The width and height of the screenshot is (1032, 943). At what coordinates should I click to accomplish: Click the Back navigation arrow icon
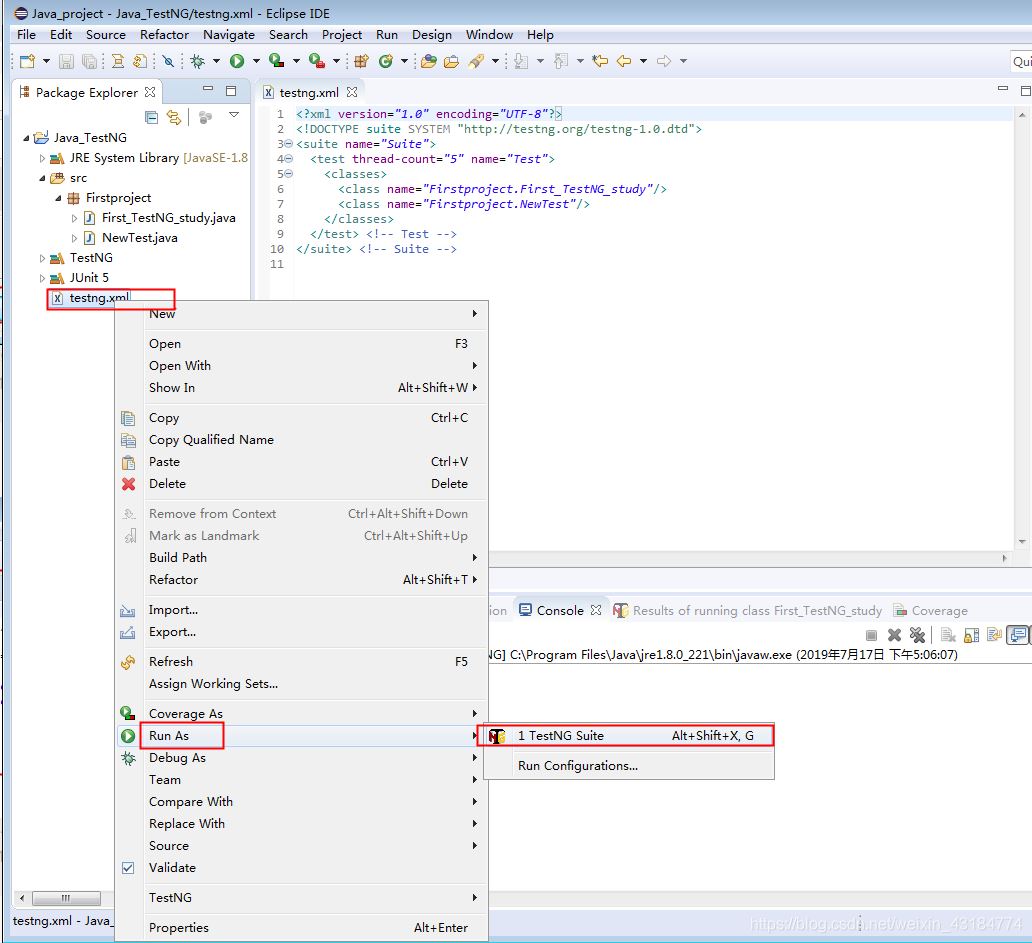624,61
